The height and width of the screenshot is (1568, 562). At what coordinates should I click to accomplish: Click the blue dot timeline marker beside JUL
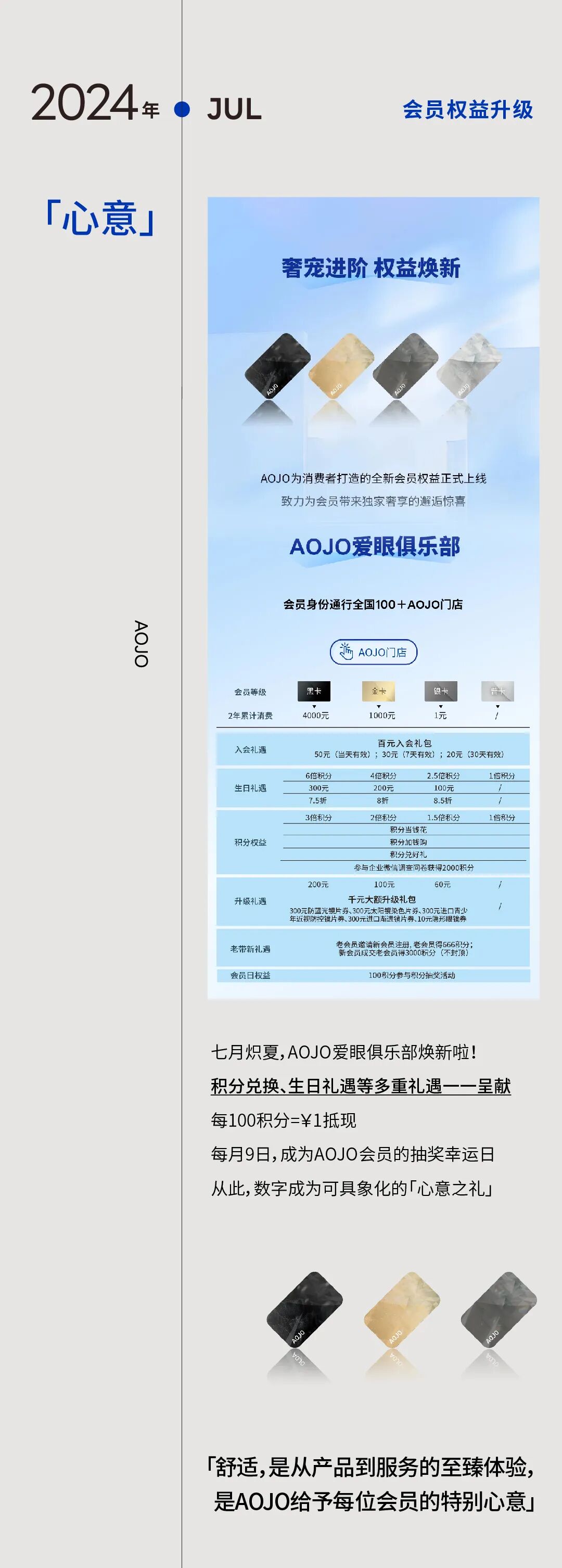pos(182,110)
